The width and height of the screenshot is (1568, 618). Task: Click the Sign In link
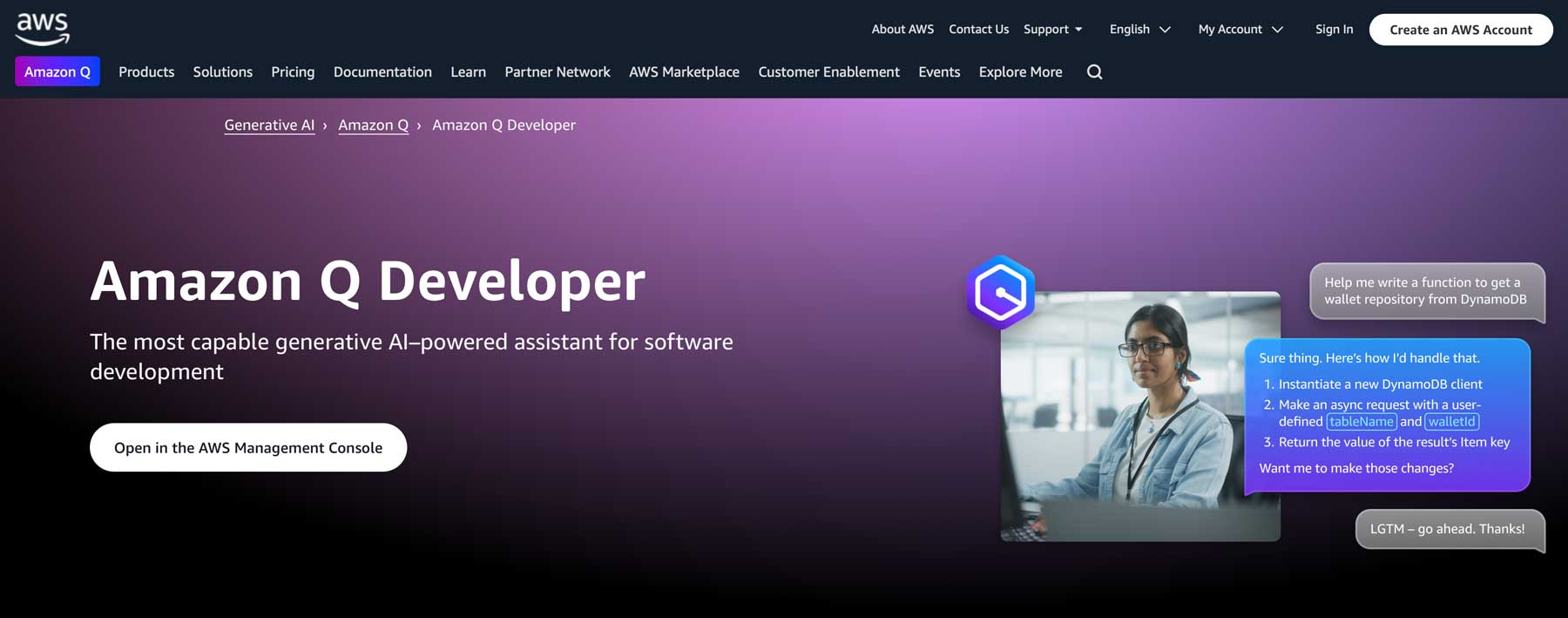(1334, 29)
